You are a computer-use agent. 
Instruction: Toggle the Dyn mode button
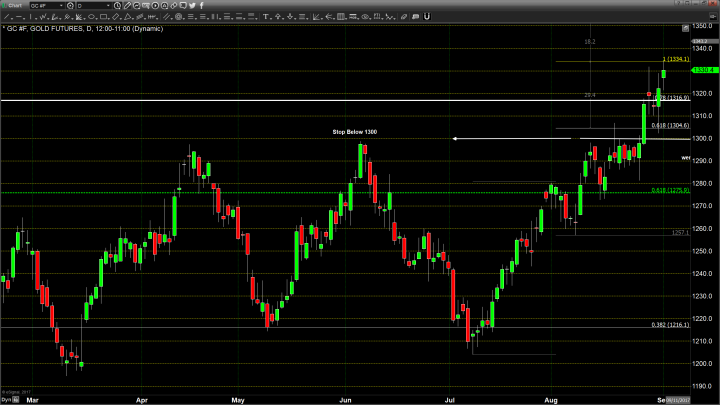point(6,400)
